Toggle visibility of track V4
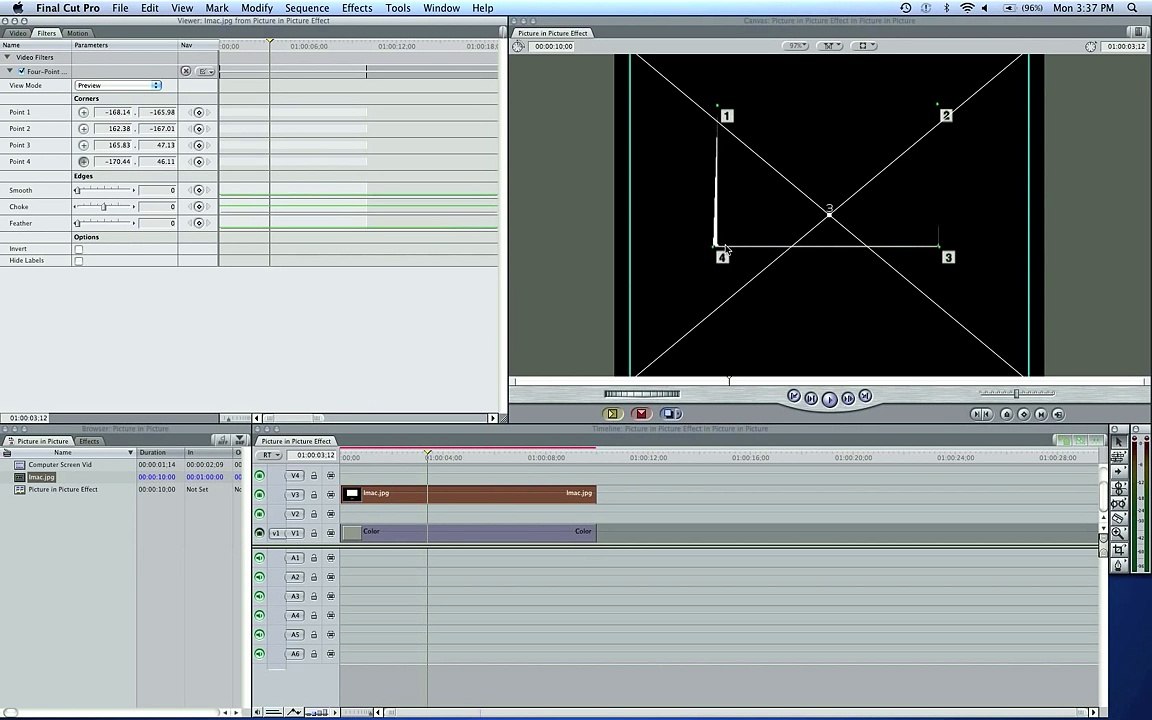The image size is (1152, 720). [259, 476]
